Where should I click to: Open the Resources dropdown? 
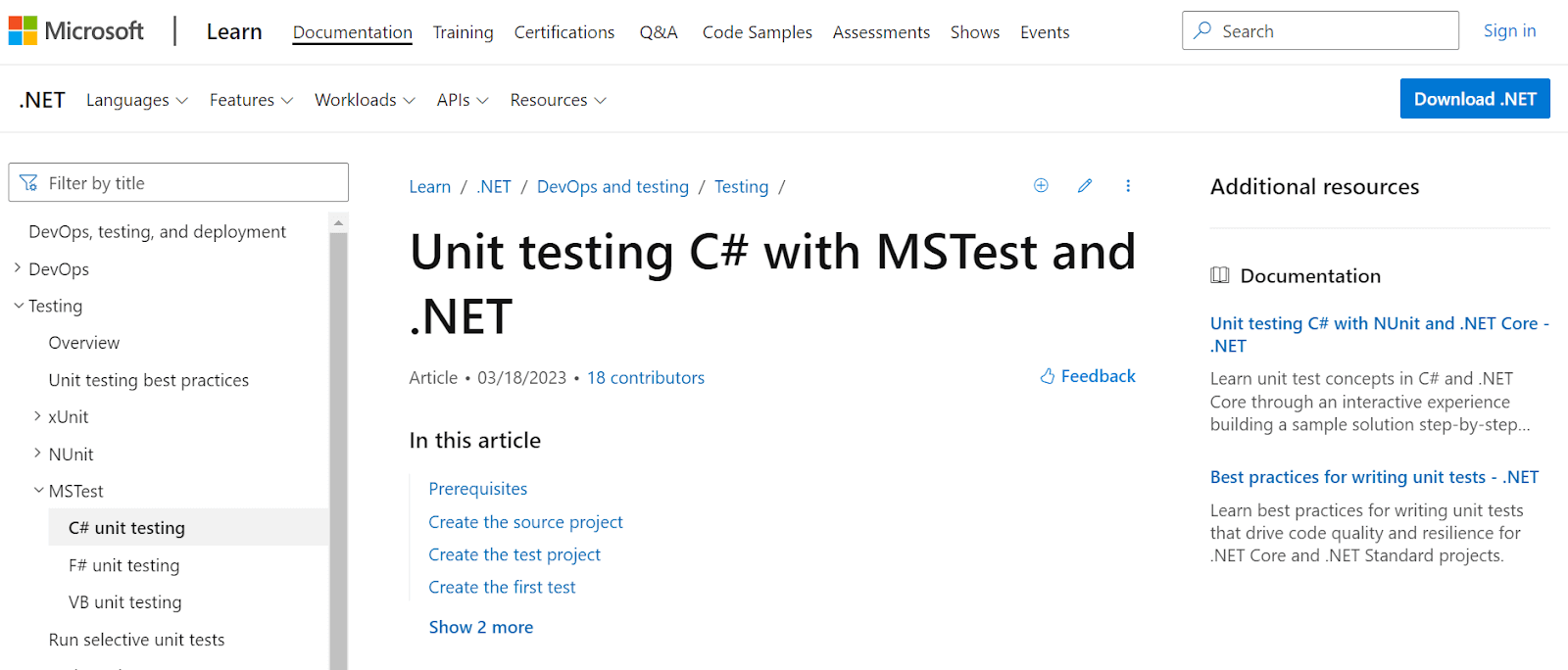[557, 99]
